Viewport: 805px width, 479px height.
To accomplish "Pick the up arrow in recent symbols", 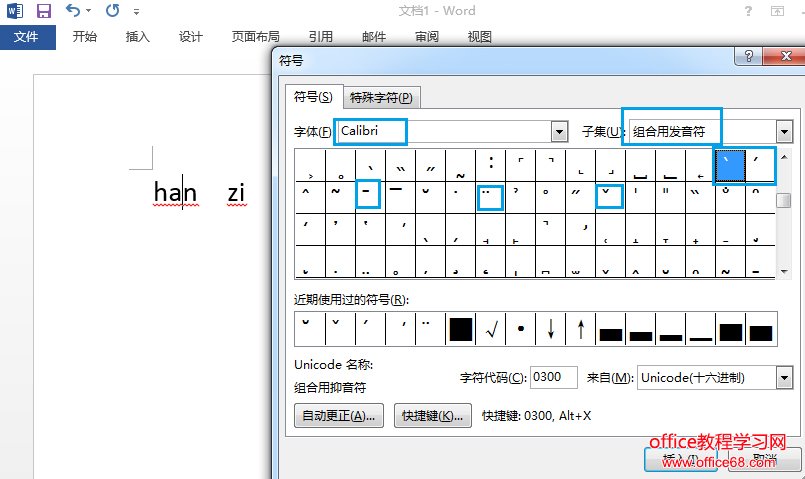I will (581, 329).
